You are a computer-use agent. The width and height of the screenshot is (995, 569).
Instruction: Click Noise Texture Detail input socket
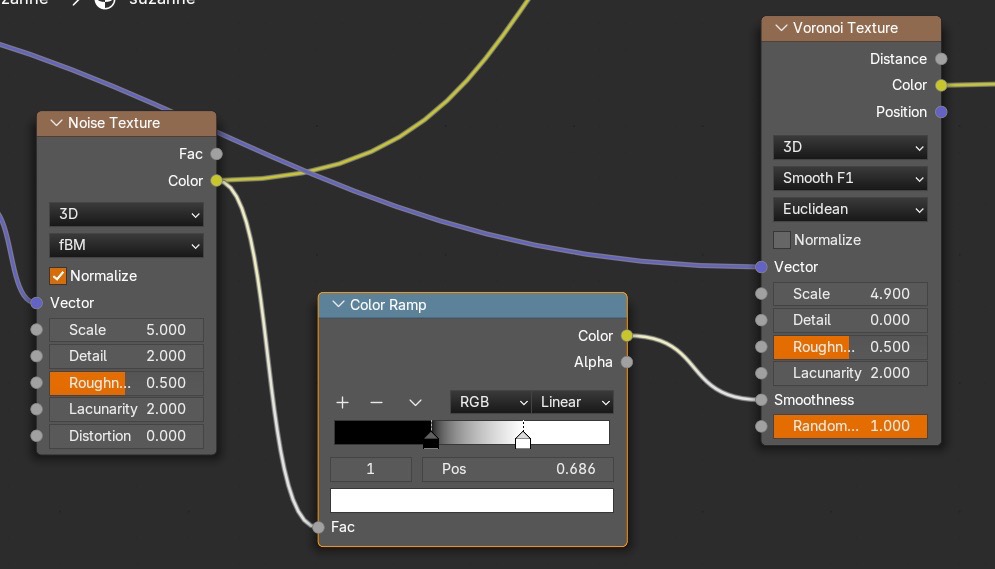coord(37,356)
